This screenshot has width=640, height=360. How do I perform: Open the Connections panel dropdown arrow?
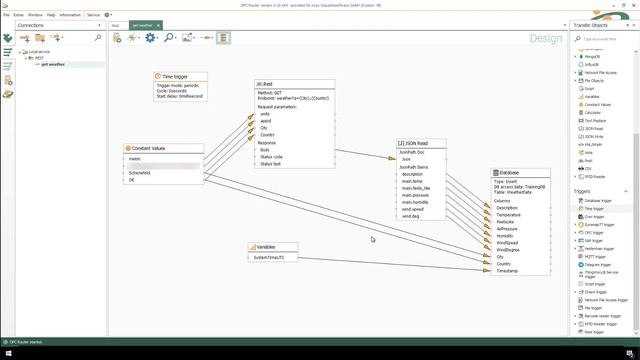pos(99,25)
